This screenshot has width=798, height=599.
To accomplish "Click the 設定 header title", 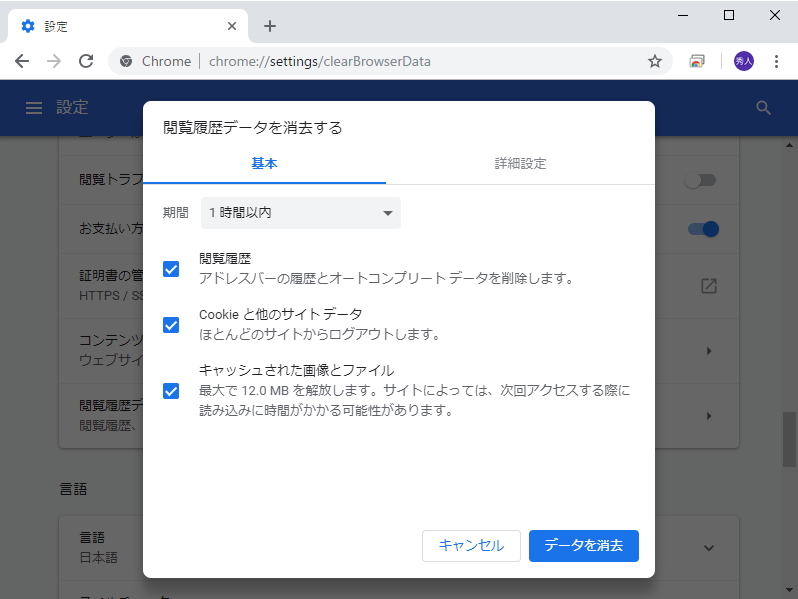I will 72,107.
